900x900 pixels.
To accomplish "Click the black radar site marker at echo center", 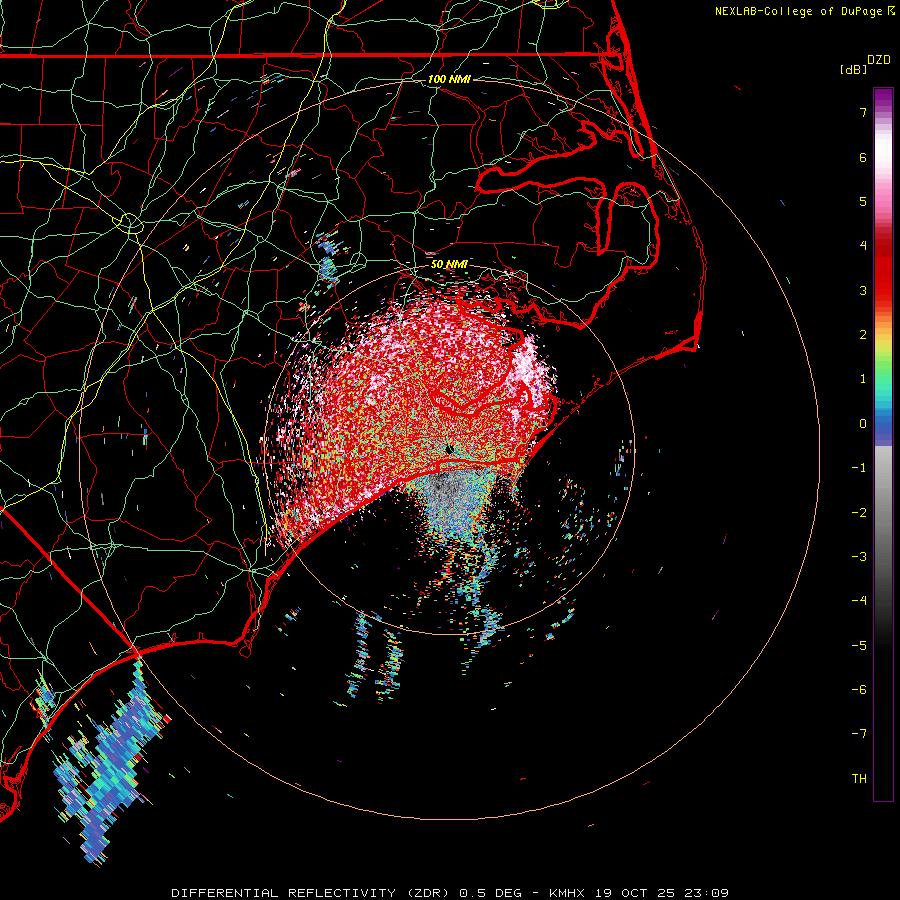I will (449, 449).
